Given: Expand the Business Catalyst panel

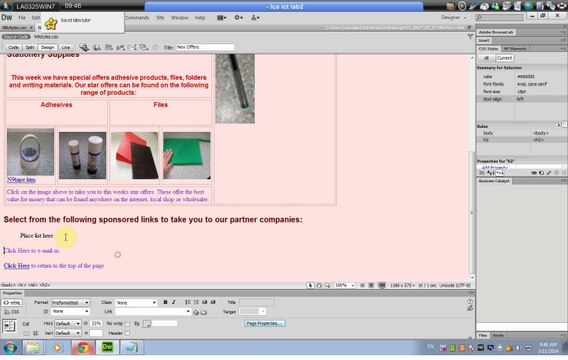Looking at the screenshot, I should (x=494, y=181).
